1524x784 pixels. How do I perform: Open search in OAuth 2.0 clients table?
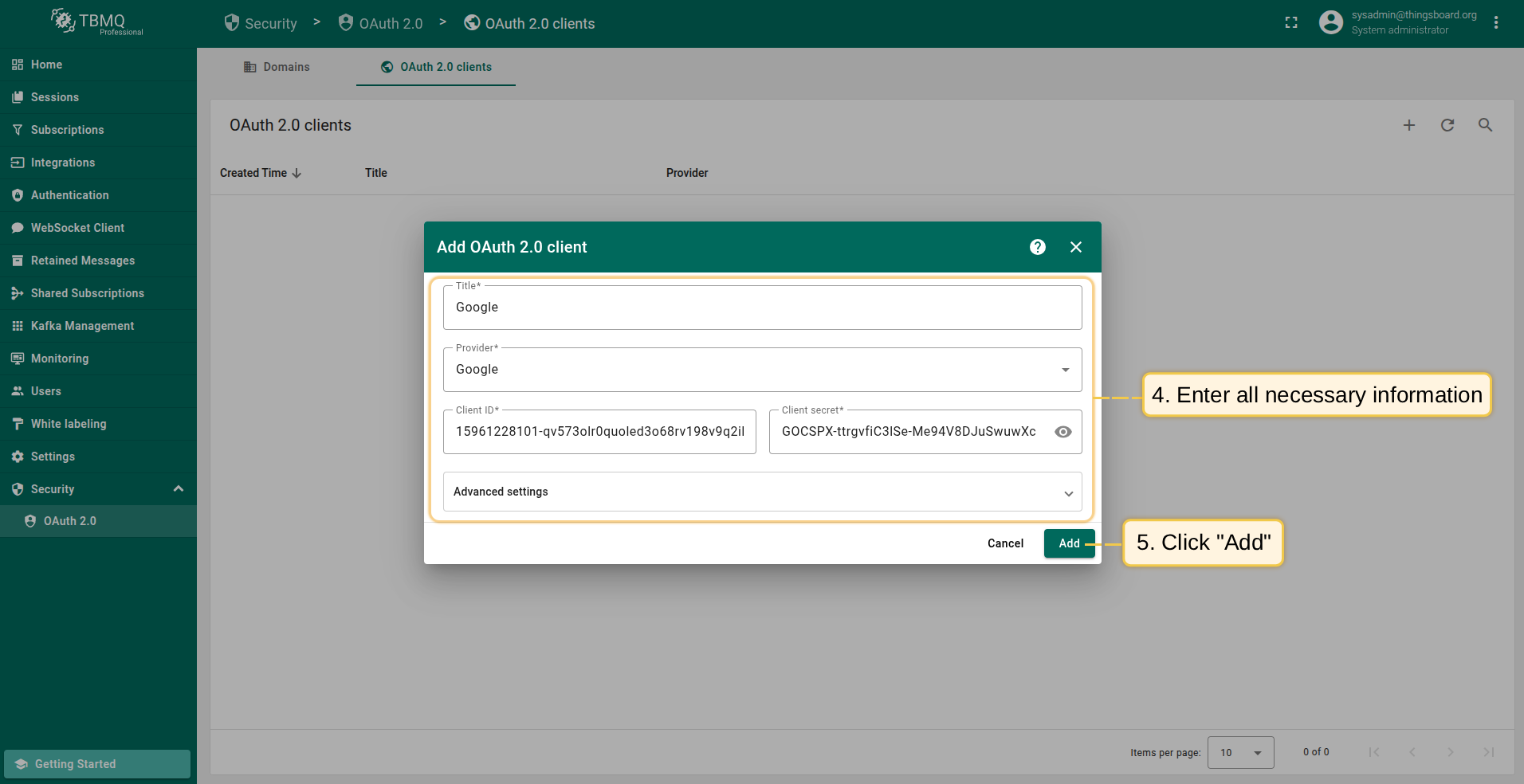(1485, 125)
